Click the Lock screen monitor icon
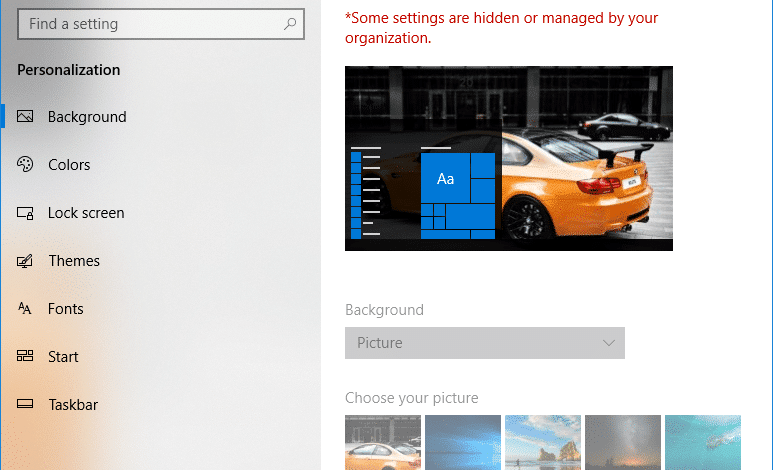Viewport: 773px width, 470px height. click(x=25, y=213)
